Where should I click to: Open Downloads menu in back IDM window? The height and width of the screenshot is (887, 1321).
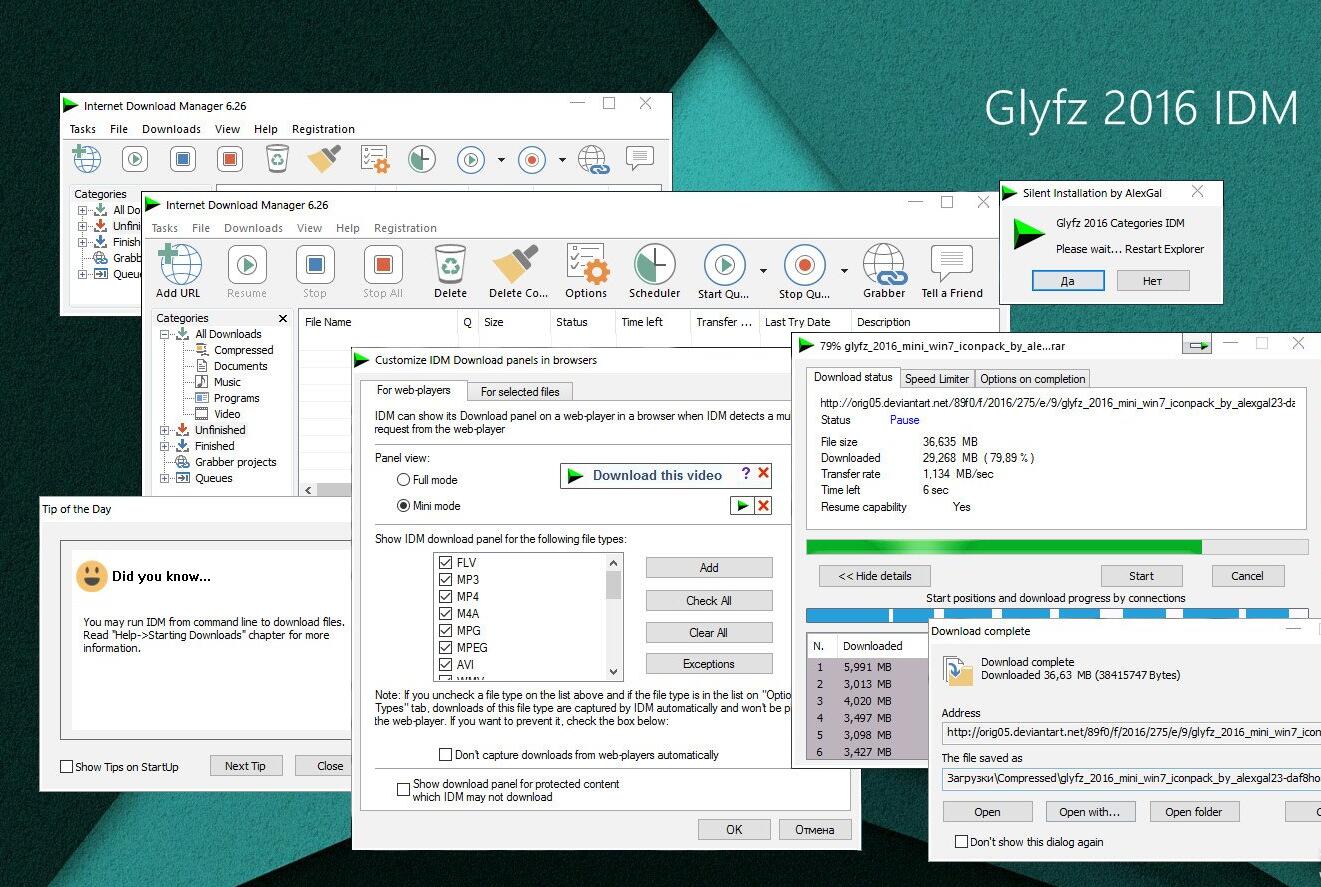[x=171, y=129]
